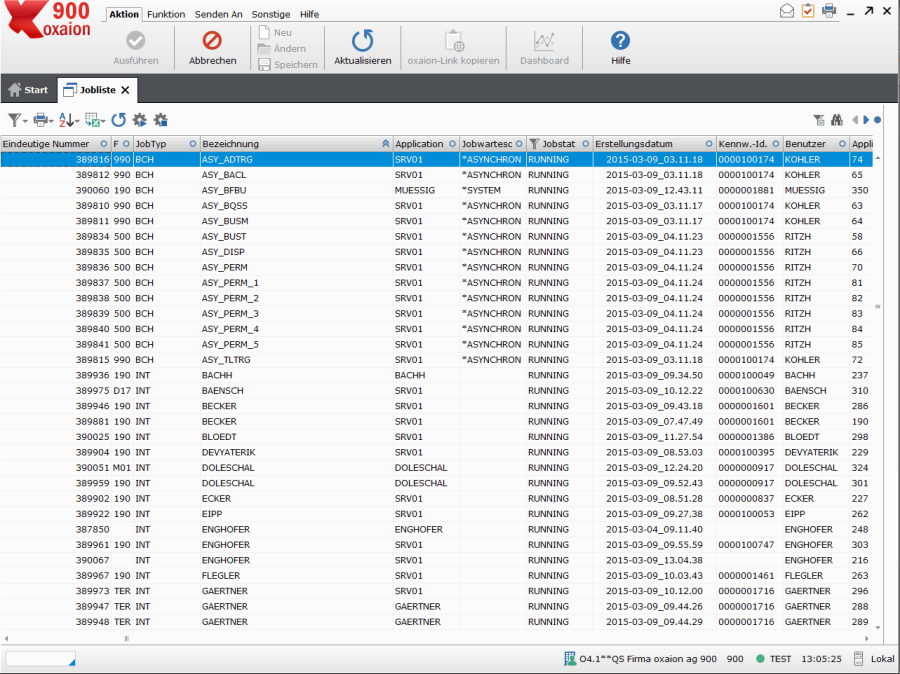The width and height of the screenshot is (900, 674).
Task: Click horizontal scrollbar right arrow
Action: (x=867, y=638)
